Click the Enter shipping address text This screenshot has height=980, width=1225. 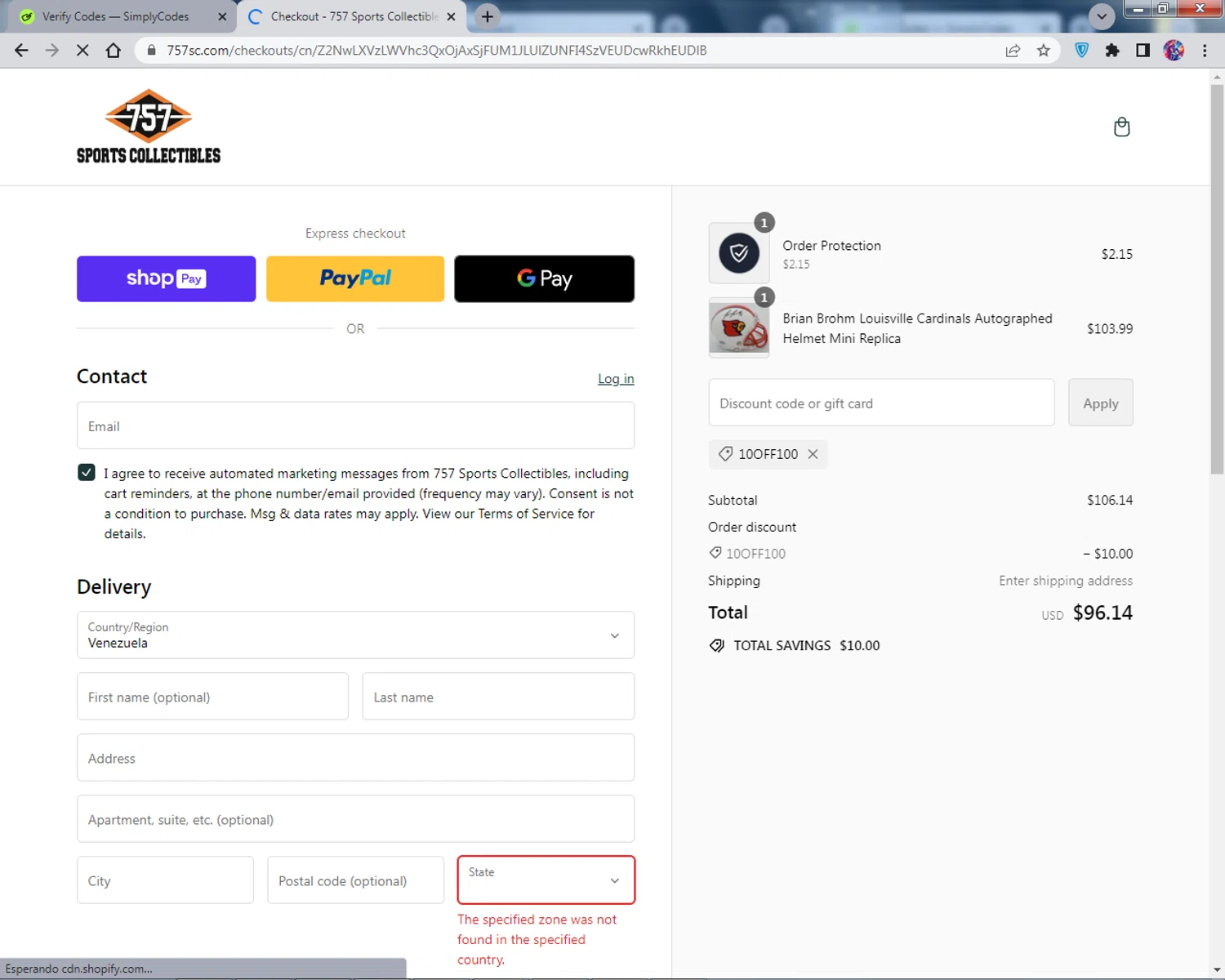click(1066, 581)
